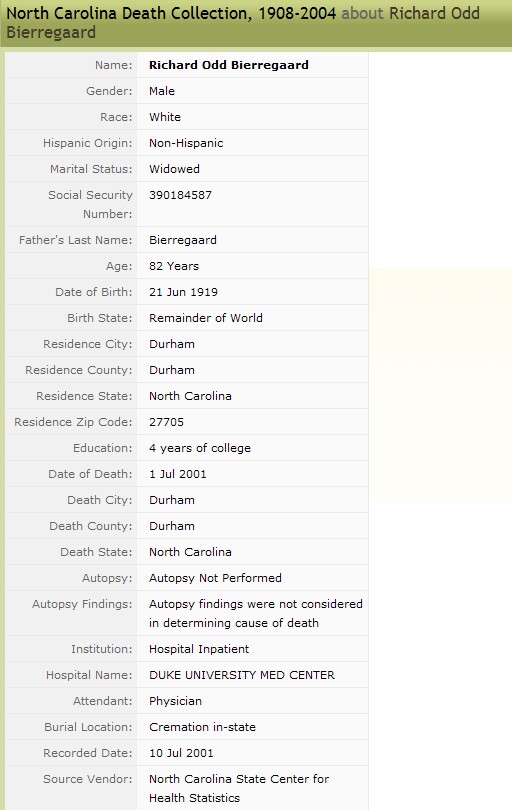This screenshot has width=512, height=810.
Task: Click the Date of Death value 1 Jul 2001
Action: point(177,474)
